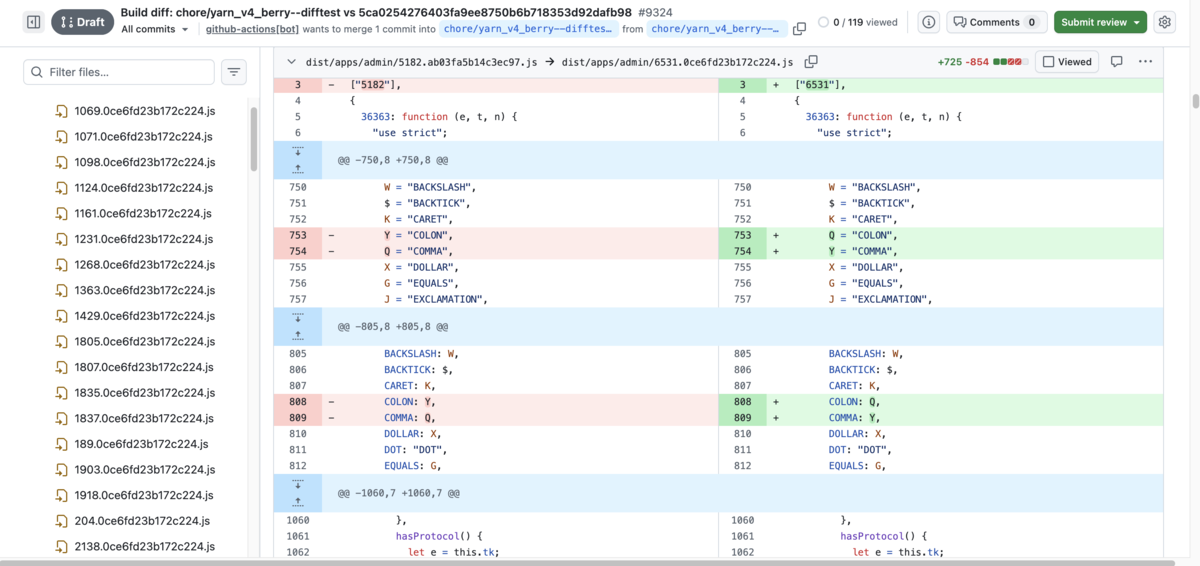The width and height of the screenshot is (1200, 566).
Task: Click the @@ -750,8 +750,8 @@ hunk header
Action: 392,160
